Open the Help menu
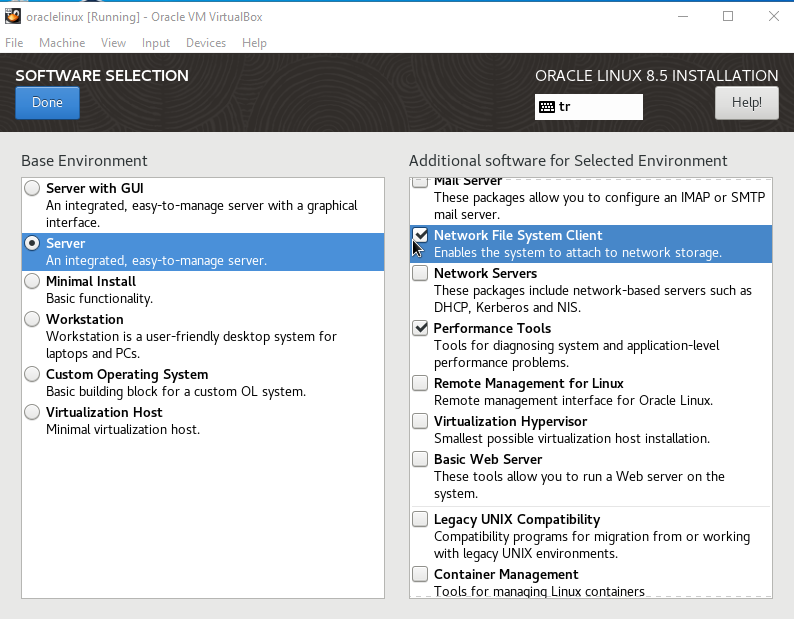794x619 pixels. 254,43
